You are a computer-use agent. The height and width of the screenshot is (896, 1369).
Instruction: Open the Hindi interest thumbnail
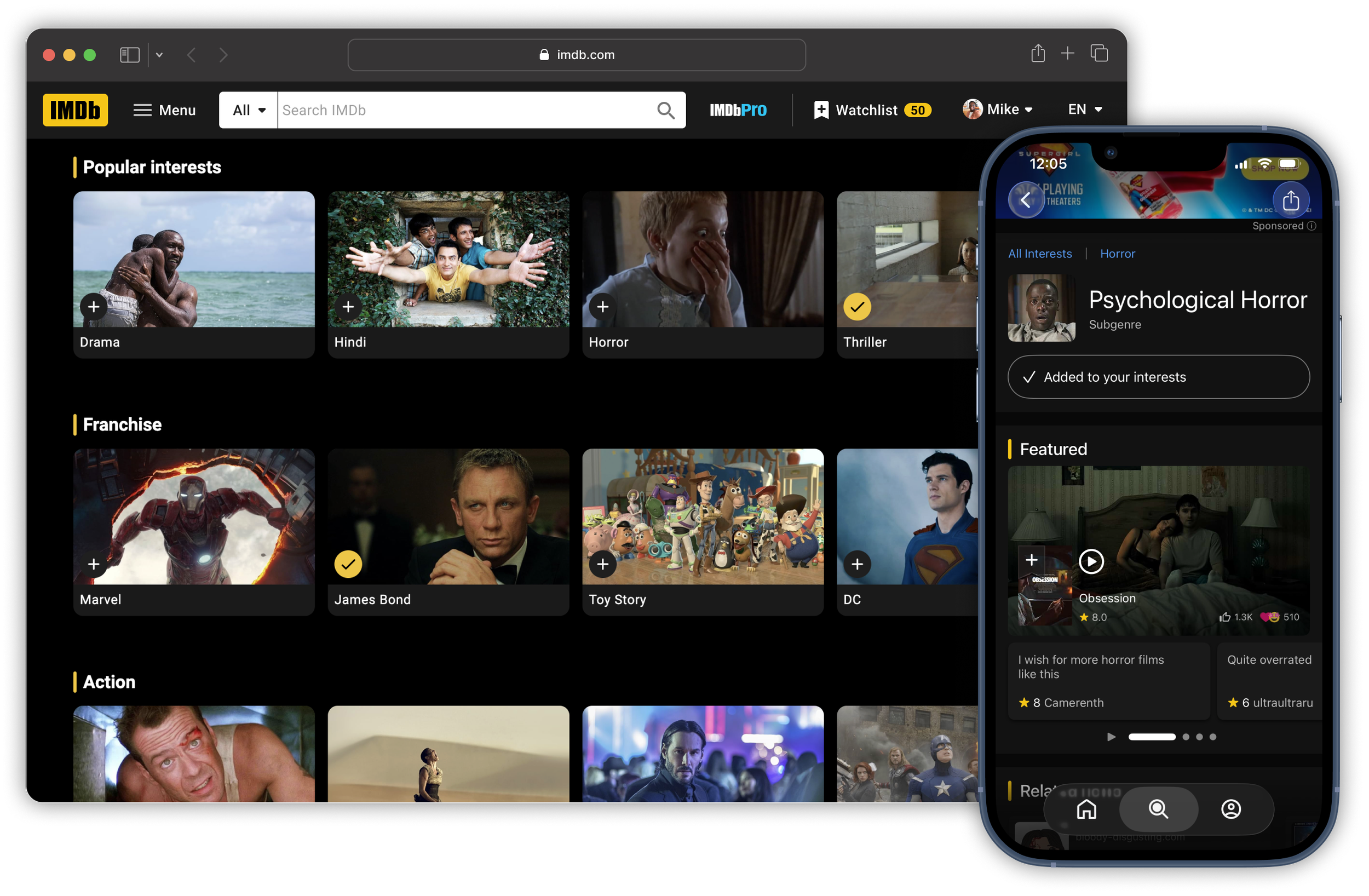coord(448,259)
